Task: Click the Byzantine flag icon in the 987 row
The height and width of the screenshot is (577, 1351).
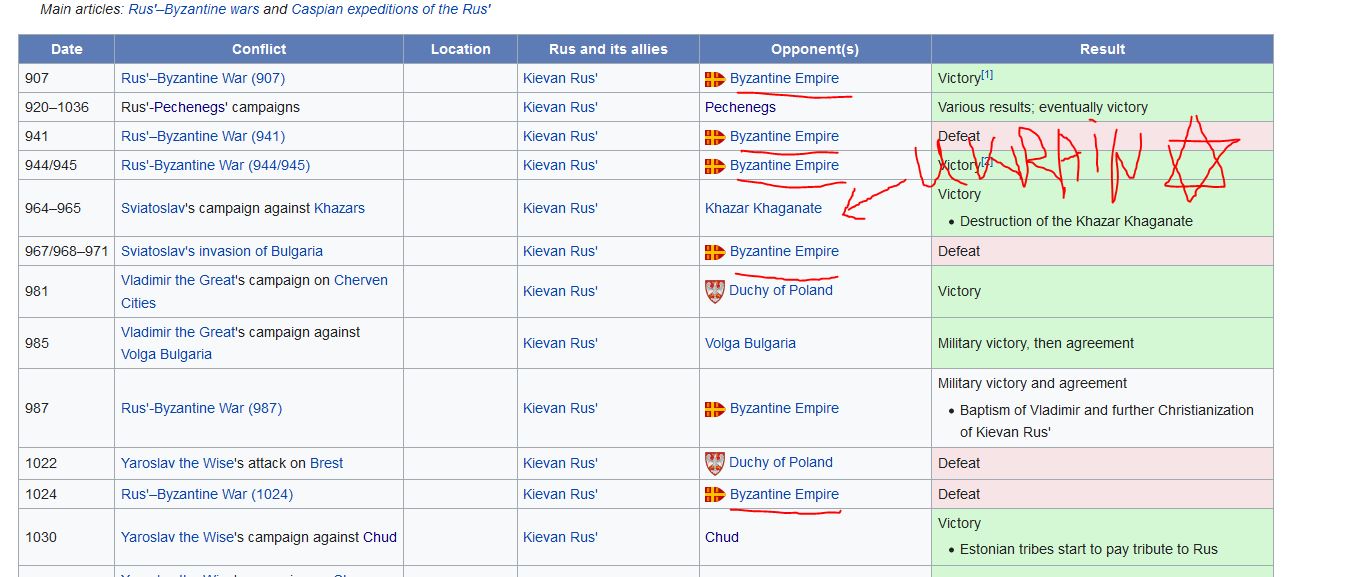Action: pyautogui.click(x=715, y=409)
